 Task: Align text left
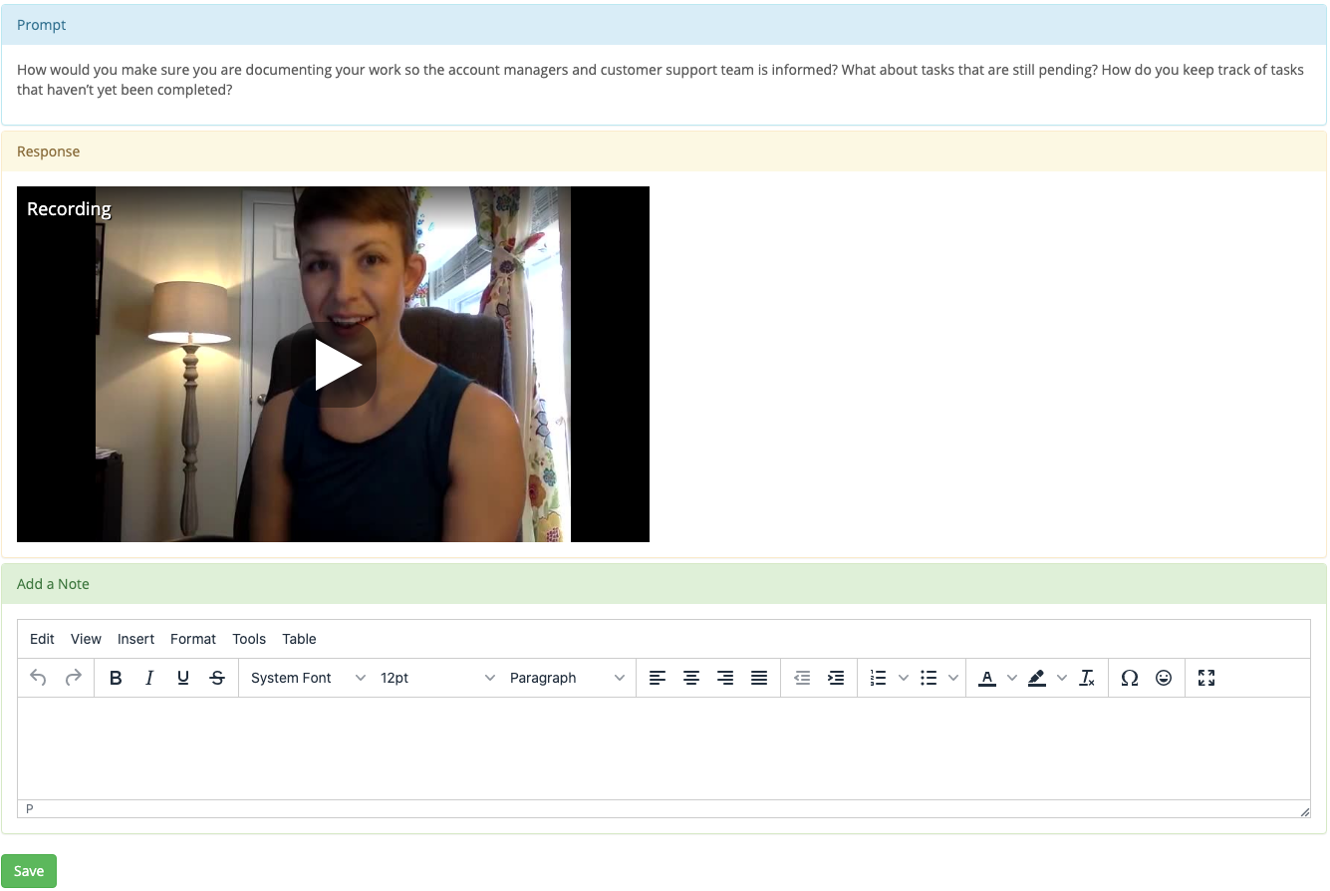tap(657, 678)
